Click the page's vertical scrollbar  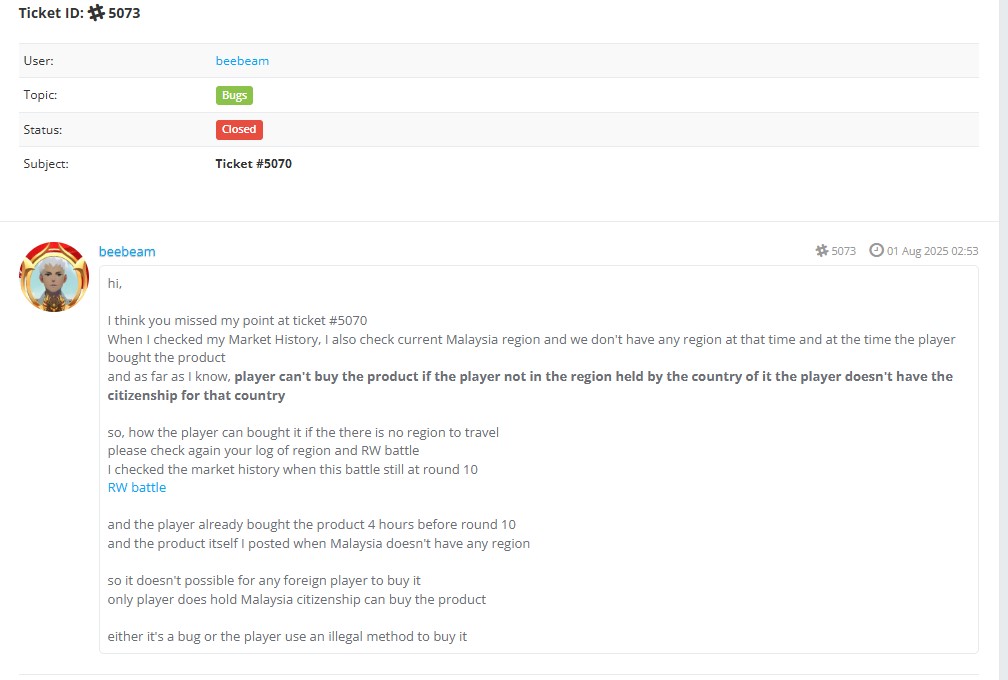pyautogui.click(x=1004, y=340)
